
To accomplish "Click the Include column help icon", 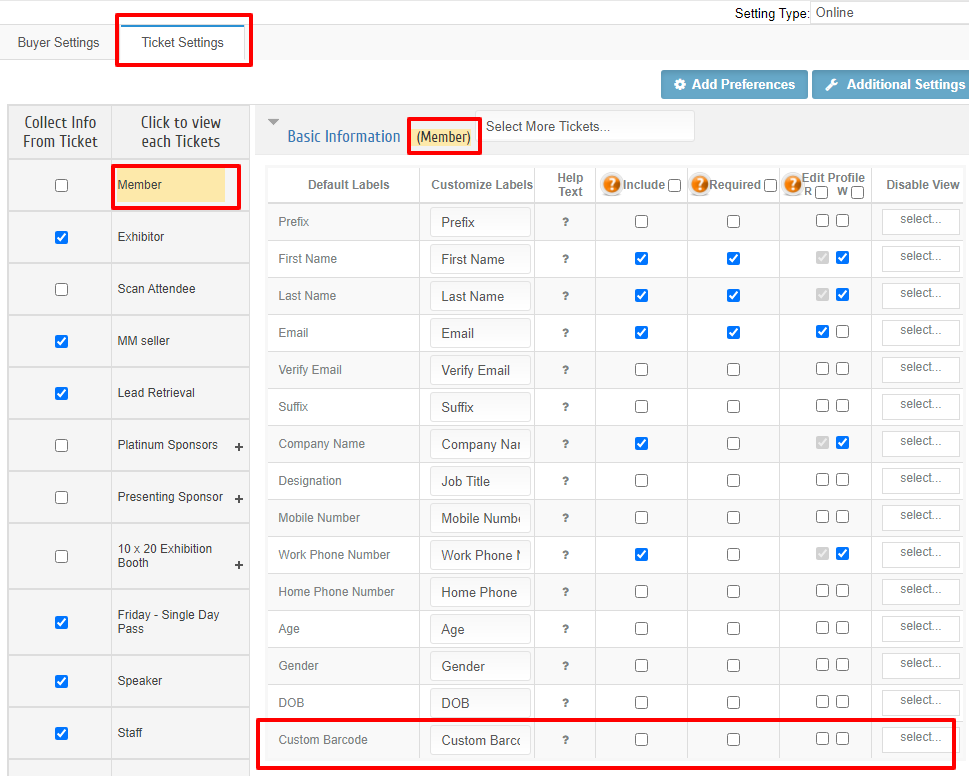I will pyautogui.click(x=611, y=184).
